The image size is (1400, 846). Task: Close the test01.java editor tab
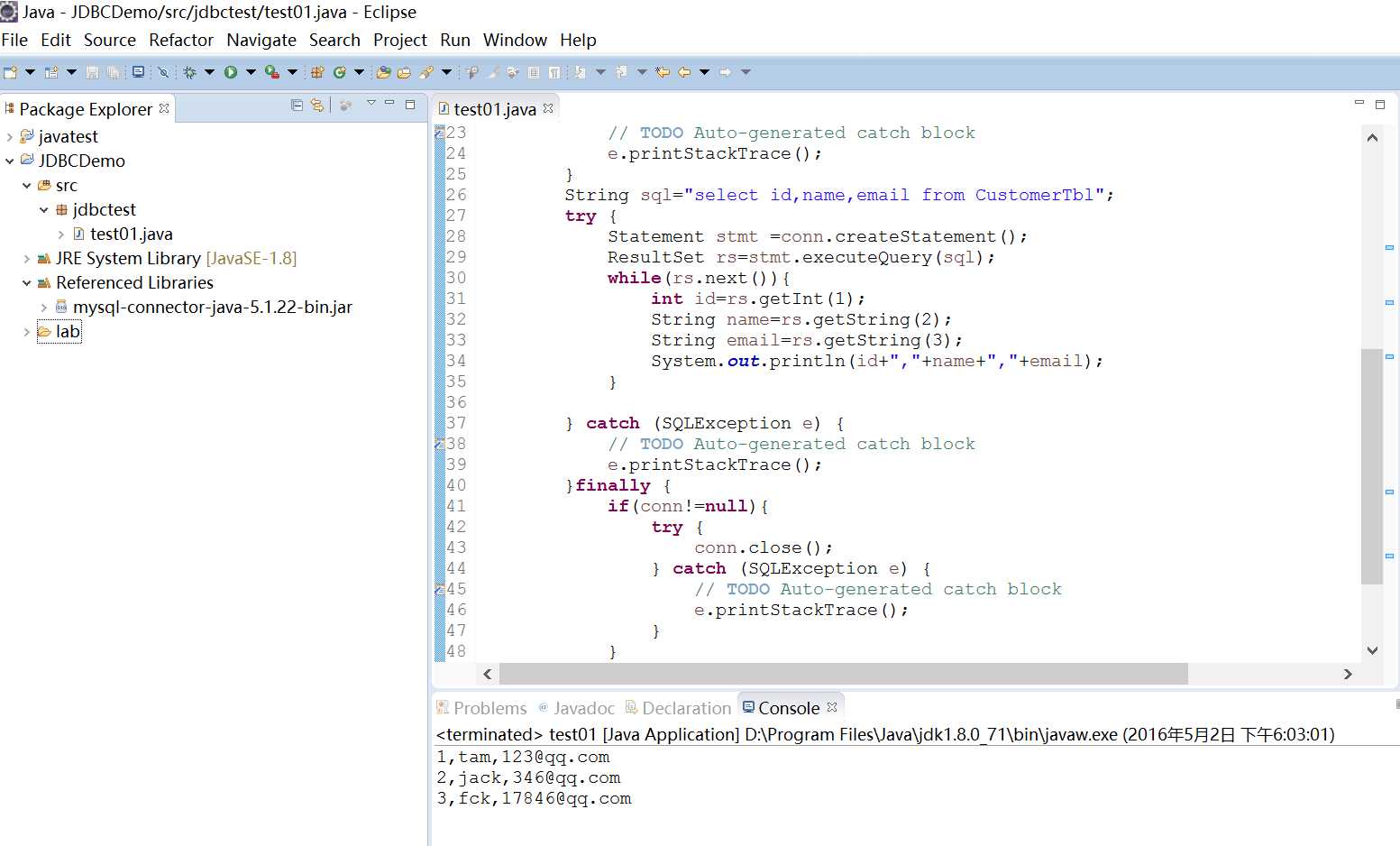(x=548, y=108)
